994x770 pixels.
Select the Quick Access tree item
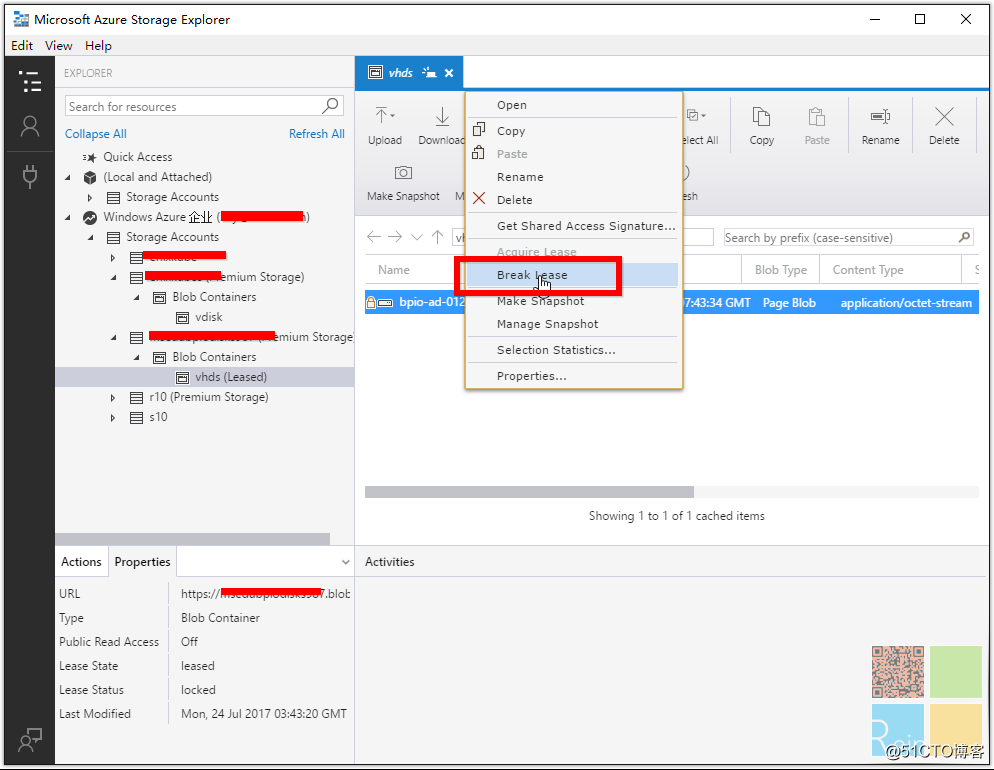[x=138, y=157]
